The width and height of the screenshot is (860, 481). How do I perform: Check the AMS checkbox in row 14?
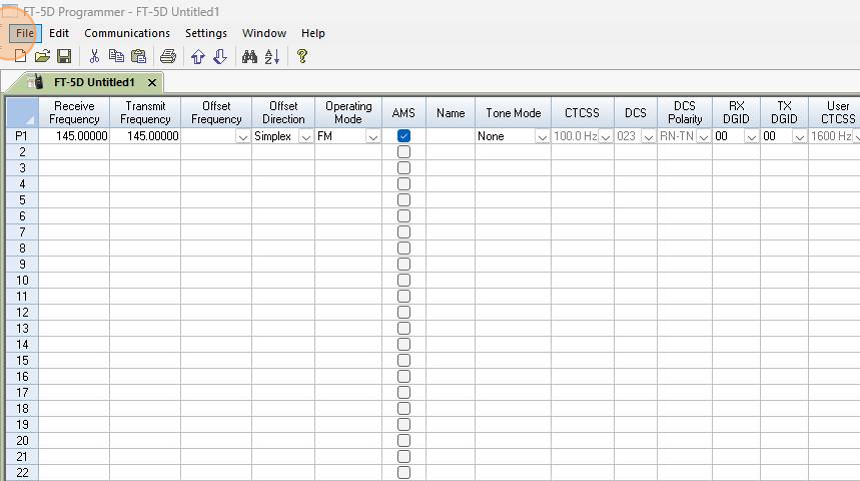point(404,344)
